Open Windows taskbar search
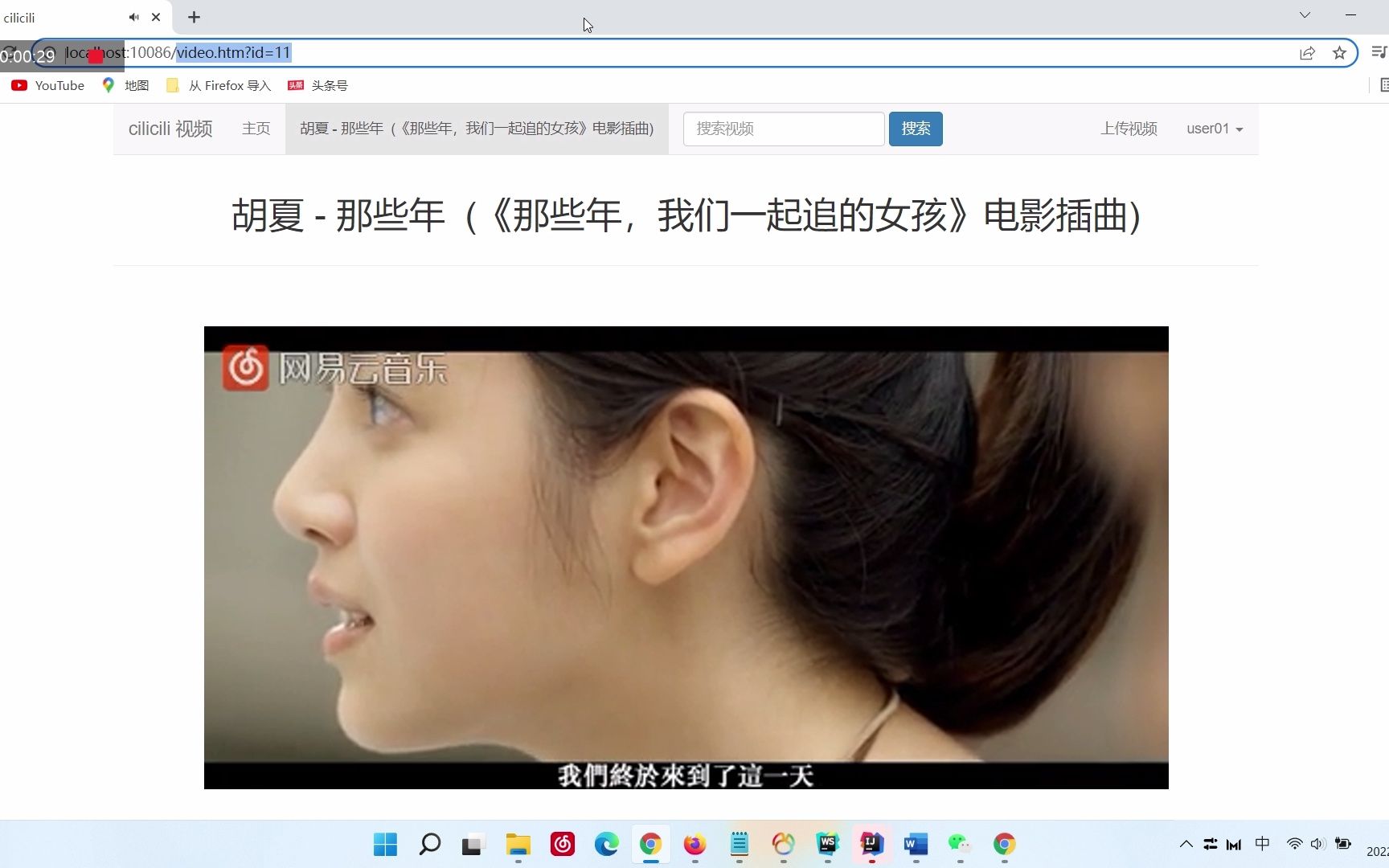This screenshot has width=1389, height=868. (430, 844)
